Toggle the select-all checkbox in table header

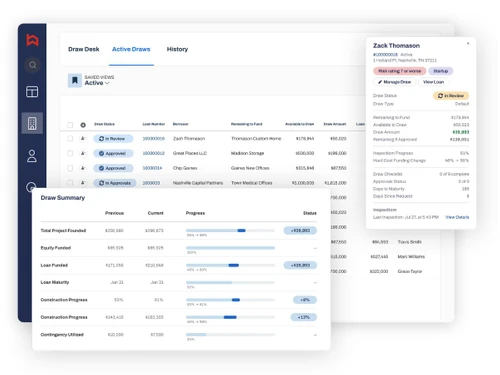click(x=70, y=125)
